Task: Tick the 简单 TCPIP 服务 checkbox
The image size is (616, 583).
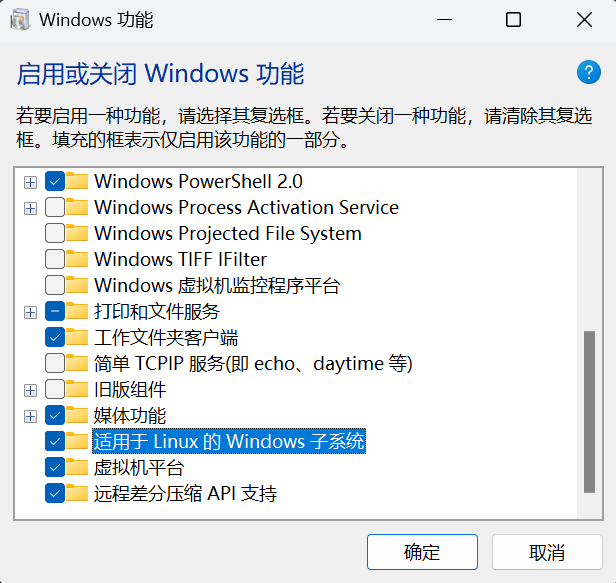Action: [55, 364]
